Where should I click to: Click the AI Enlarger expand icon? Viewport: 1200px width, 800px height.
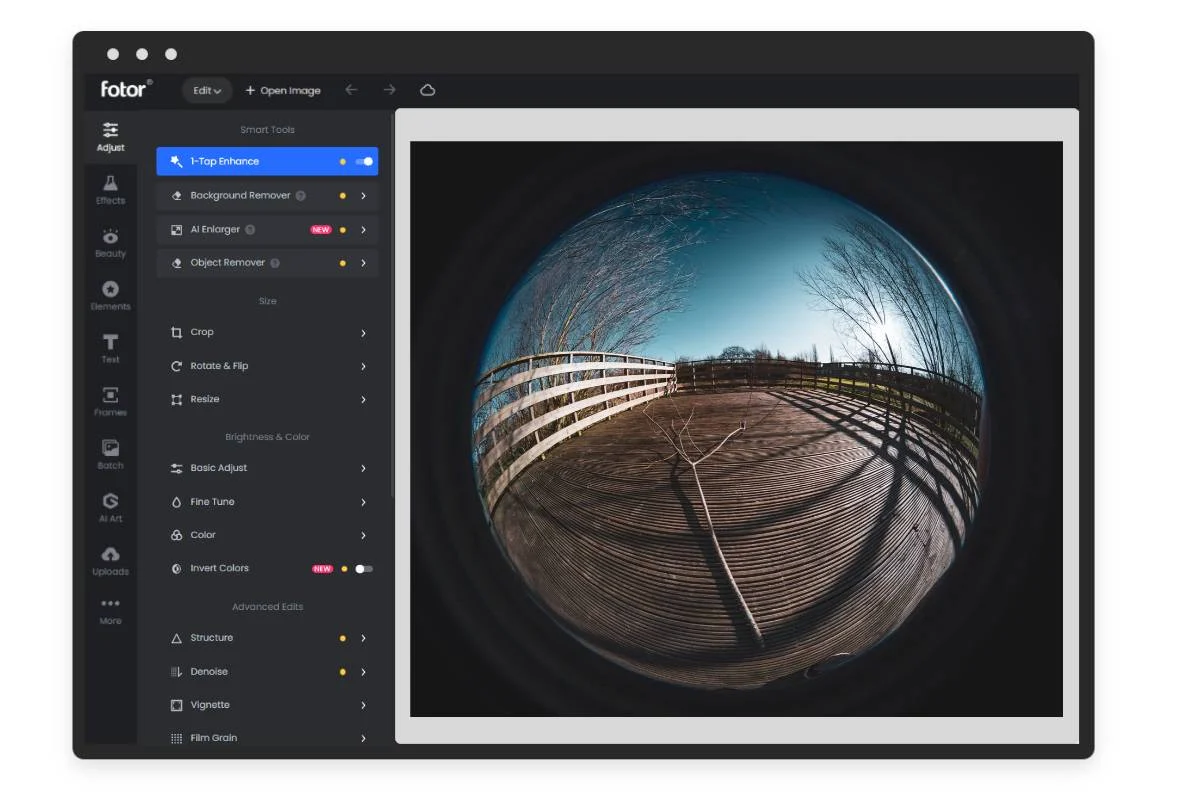[x=177, y=229]
